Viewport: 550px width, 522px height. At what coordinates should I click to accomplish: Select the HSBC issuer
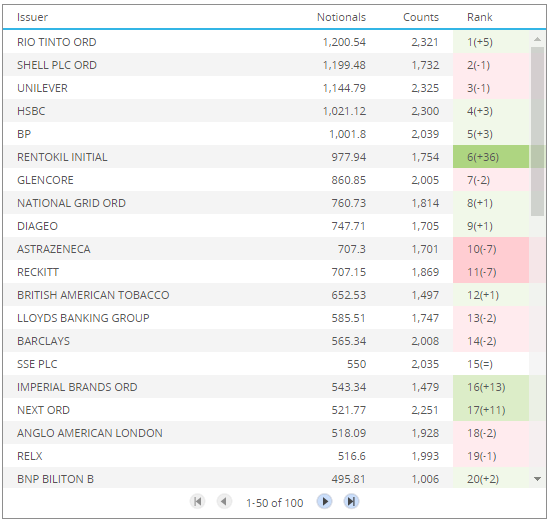[31, 111]
